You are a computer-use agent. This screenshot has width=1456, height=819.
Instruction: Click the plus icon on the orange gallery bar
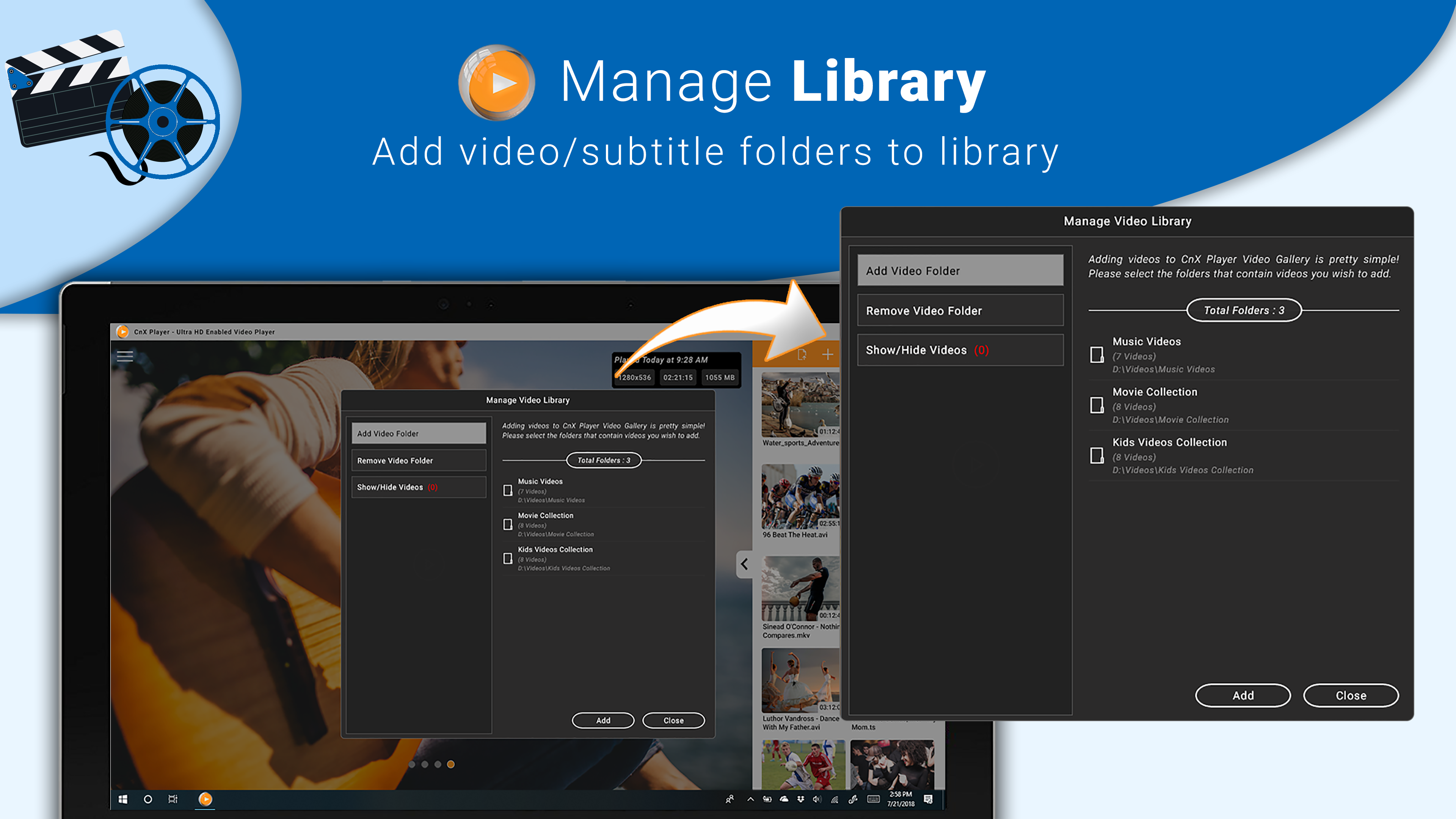[827, 355]
